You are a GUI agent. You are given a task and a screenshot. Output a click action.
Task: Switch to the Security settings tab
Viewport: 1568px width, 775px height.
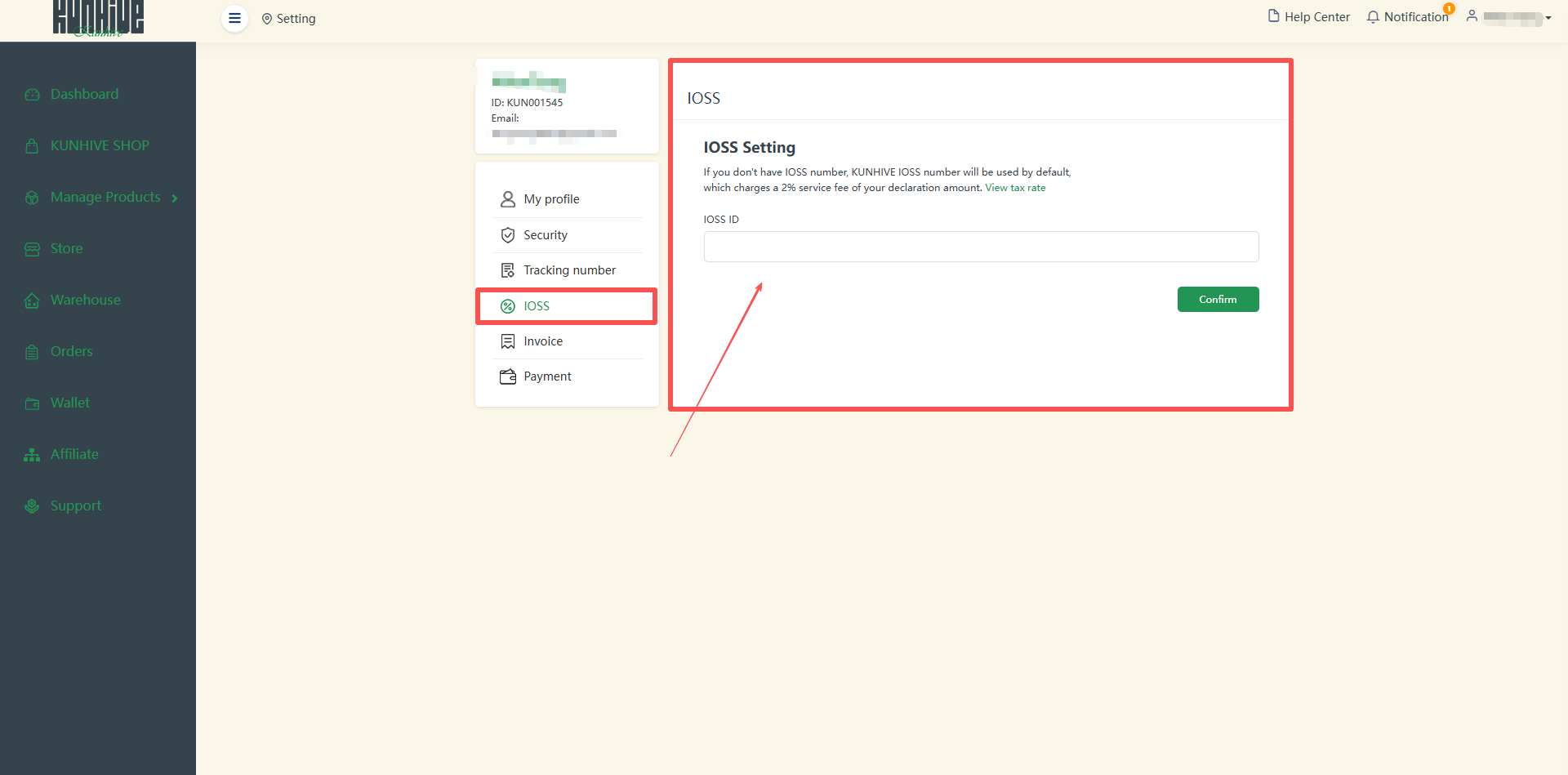(x=545, y=235)
